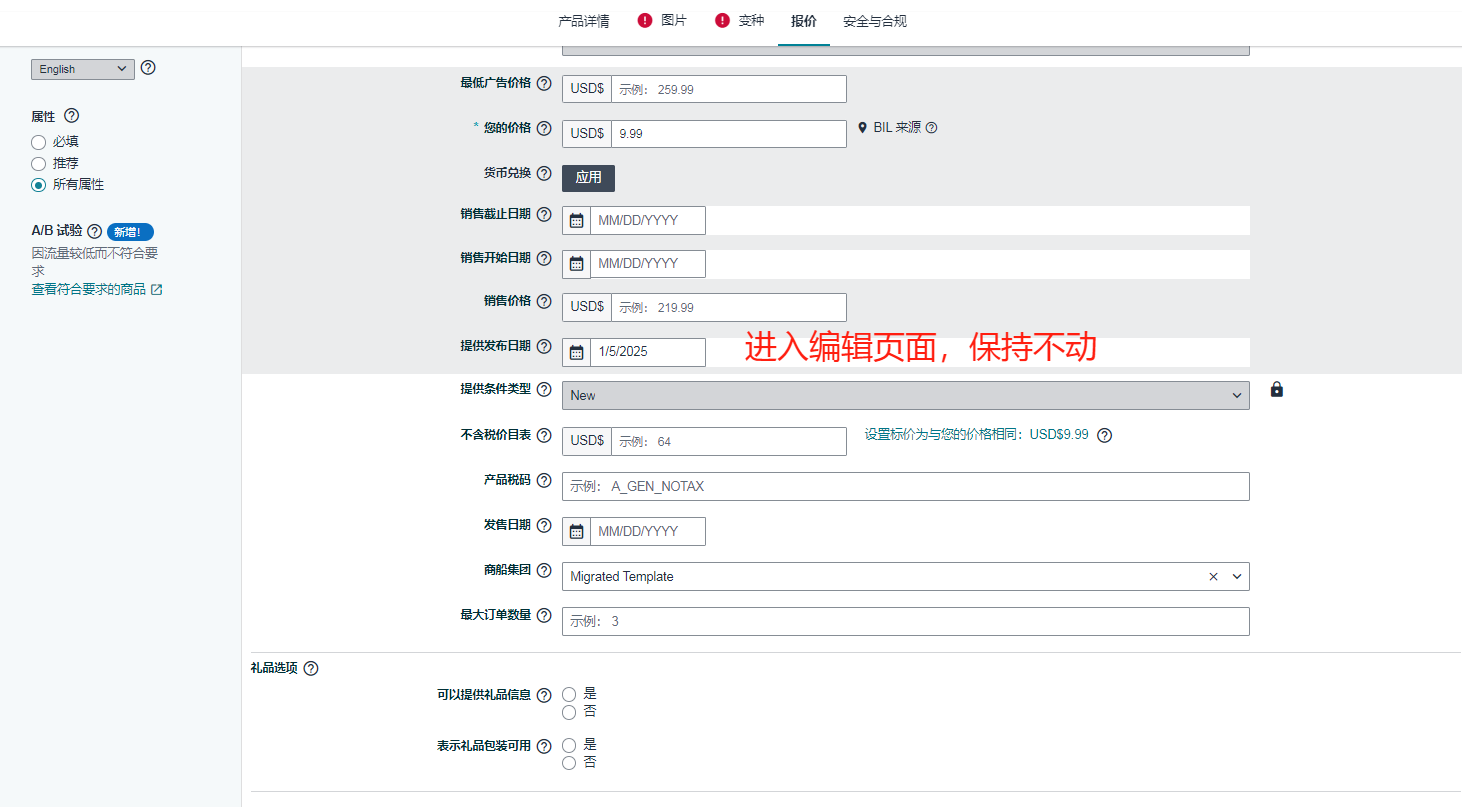Open the calendar picker for 提供发布日期

pyautogui.click(x=576, y=352)
